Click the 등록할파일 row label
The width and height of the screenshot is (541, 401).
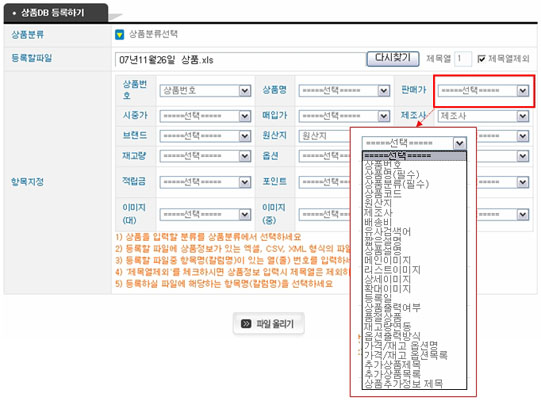tap(32, 58)
